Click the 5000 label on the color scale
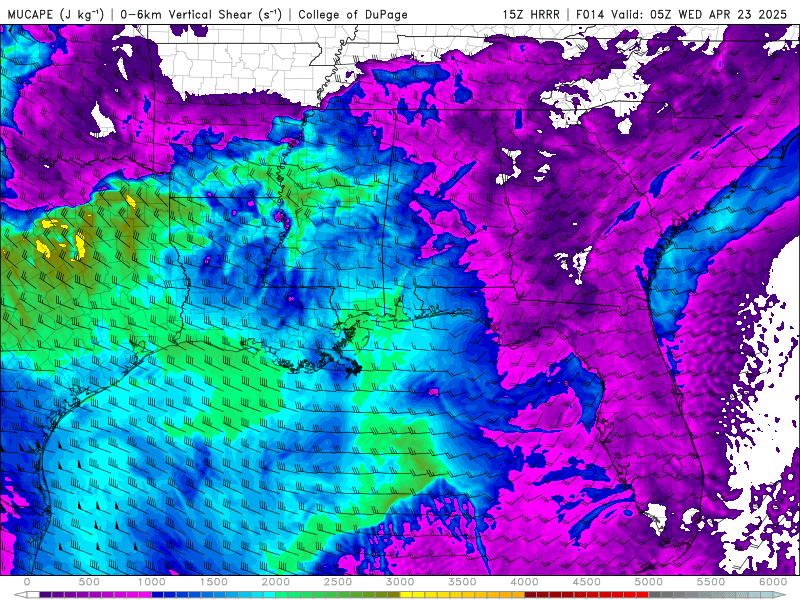 (x=649, y=582)
